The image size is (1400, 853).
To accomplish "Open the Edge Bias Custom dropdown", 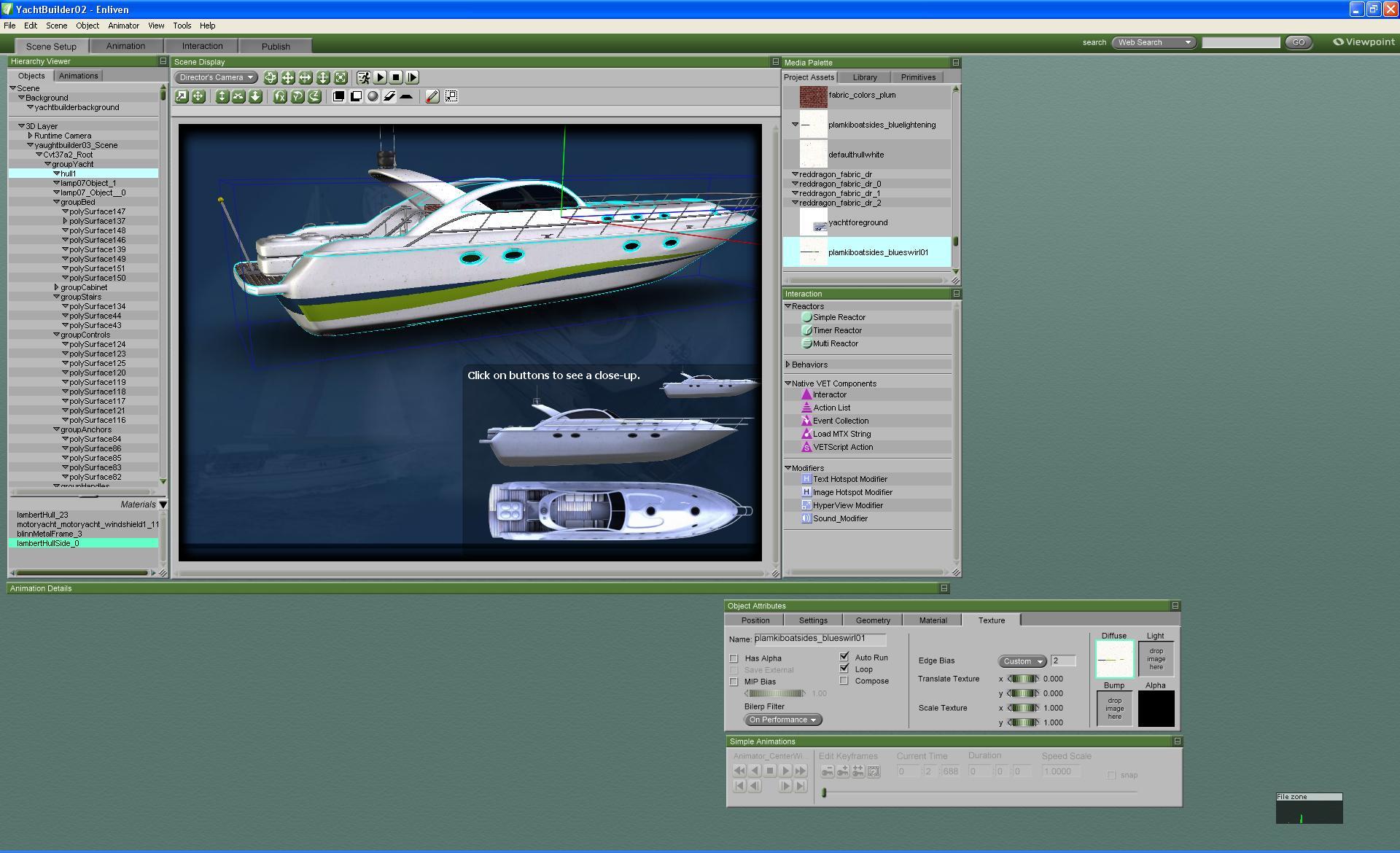I will (x=1022, y=661).
